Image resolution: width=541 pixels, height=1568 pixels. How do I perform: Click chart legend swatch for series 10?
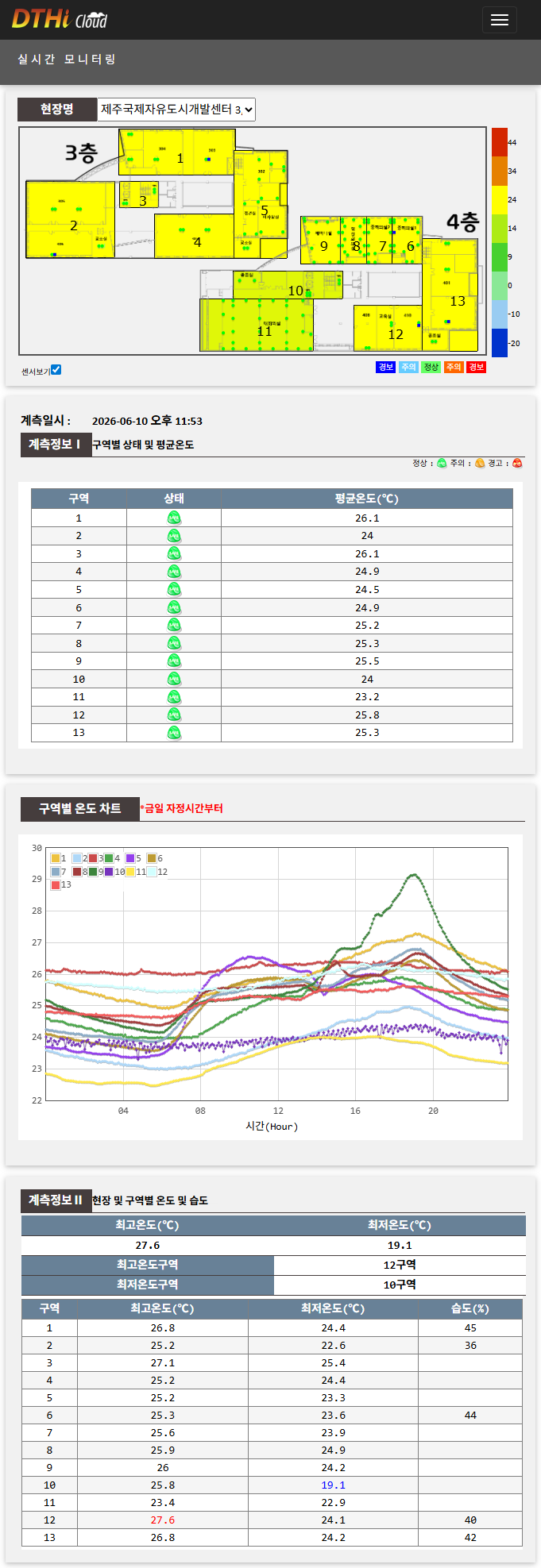point(109,872)
